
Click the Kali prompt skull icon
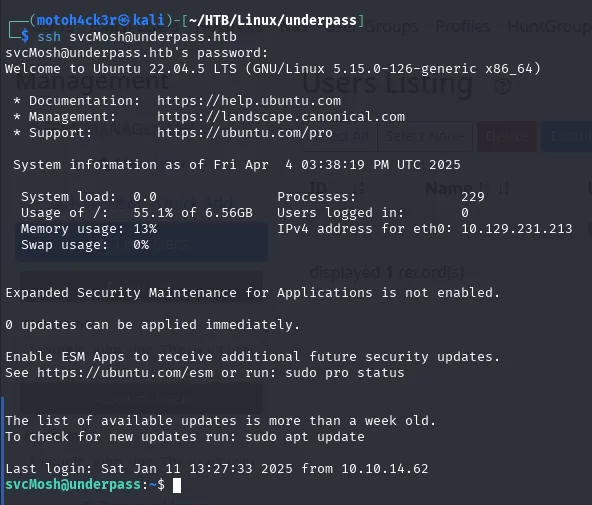tap(123, 20)
